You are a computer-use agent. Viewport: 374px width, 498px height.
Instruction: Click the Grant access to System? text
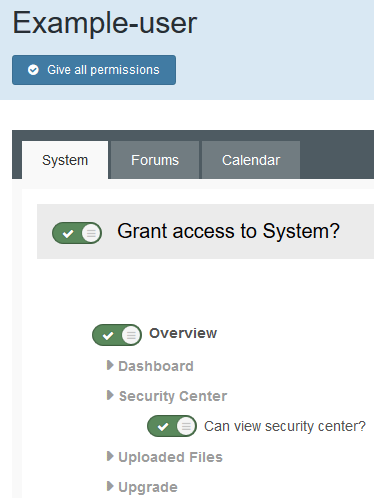[228, 231]
